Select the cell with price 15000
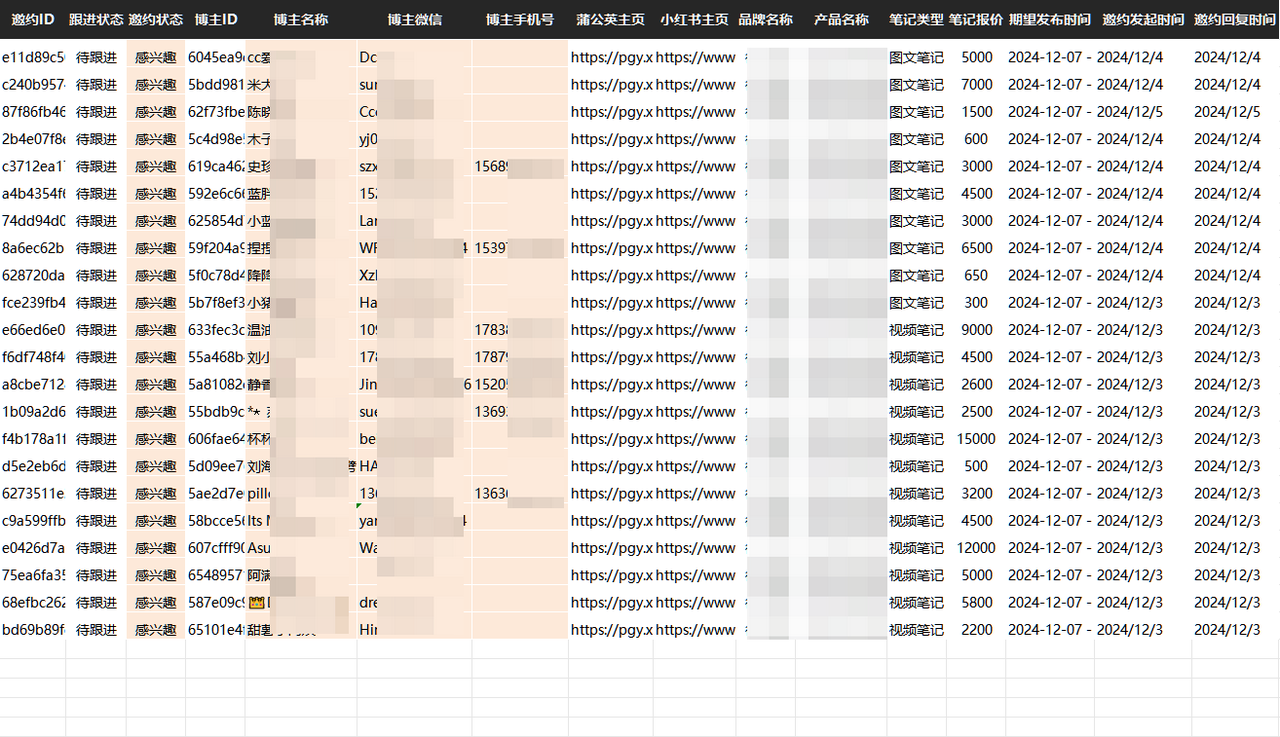 (x=976, y=439)
